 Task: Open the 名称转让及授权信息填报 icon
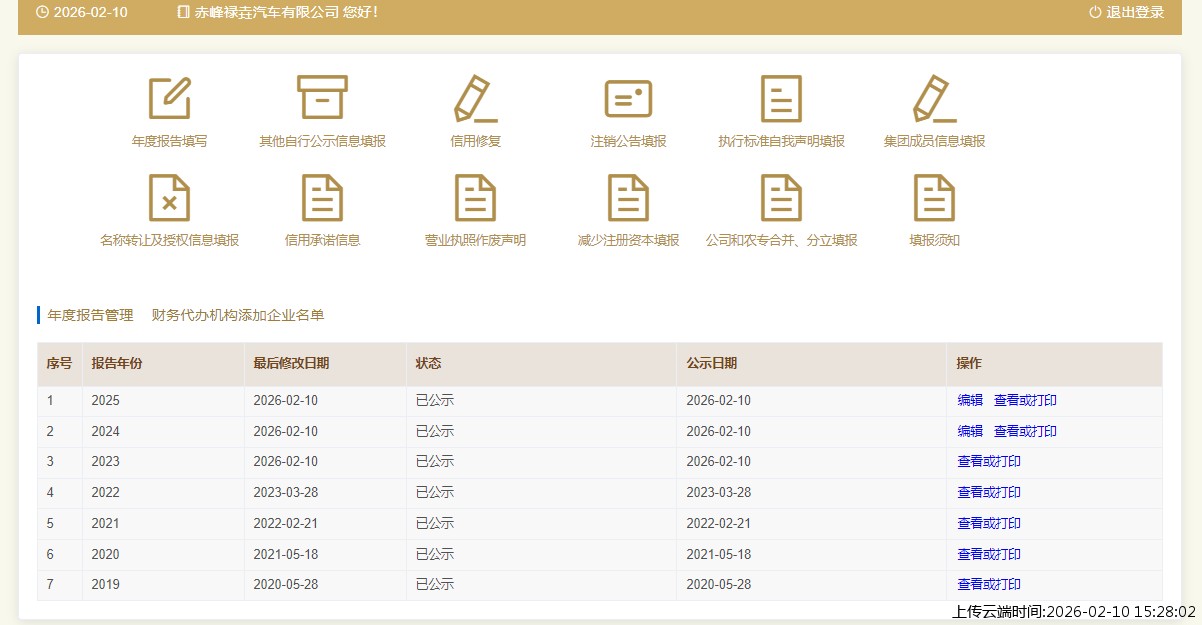coord(169,197)
